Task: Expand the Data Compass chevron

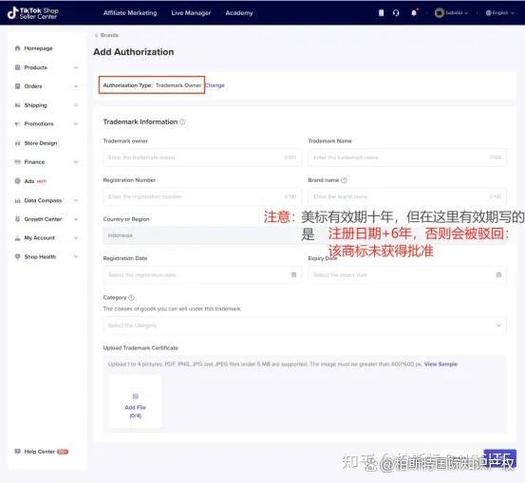Action: tap(76, 200)
